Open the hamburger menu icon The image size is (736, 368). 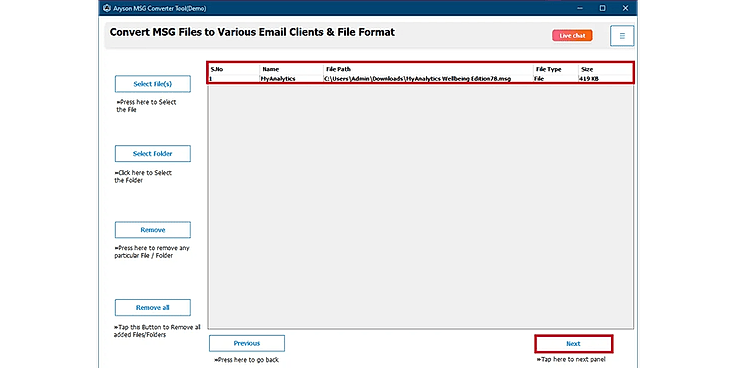(622, 36)
